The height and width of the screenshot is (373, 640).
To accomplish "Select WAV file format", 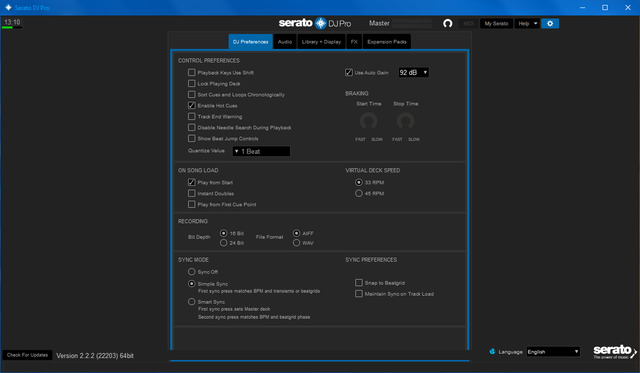I will point(296,242).
